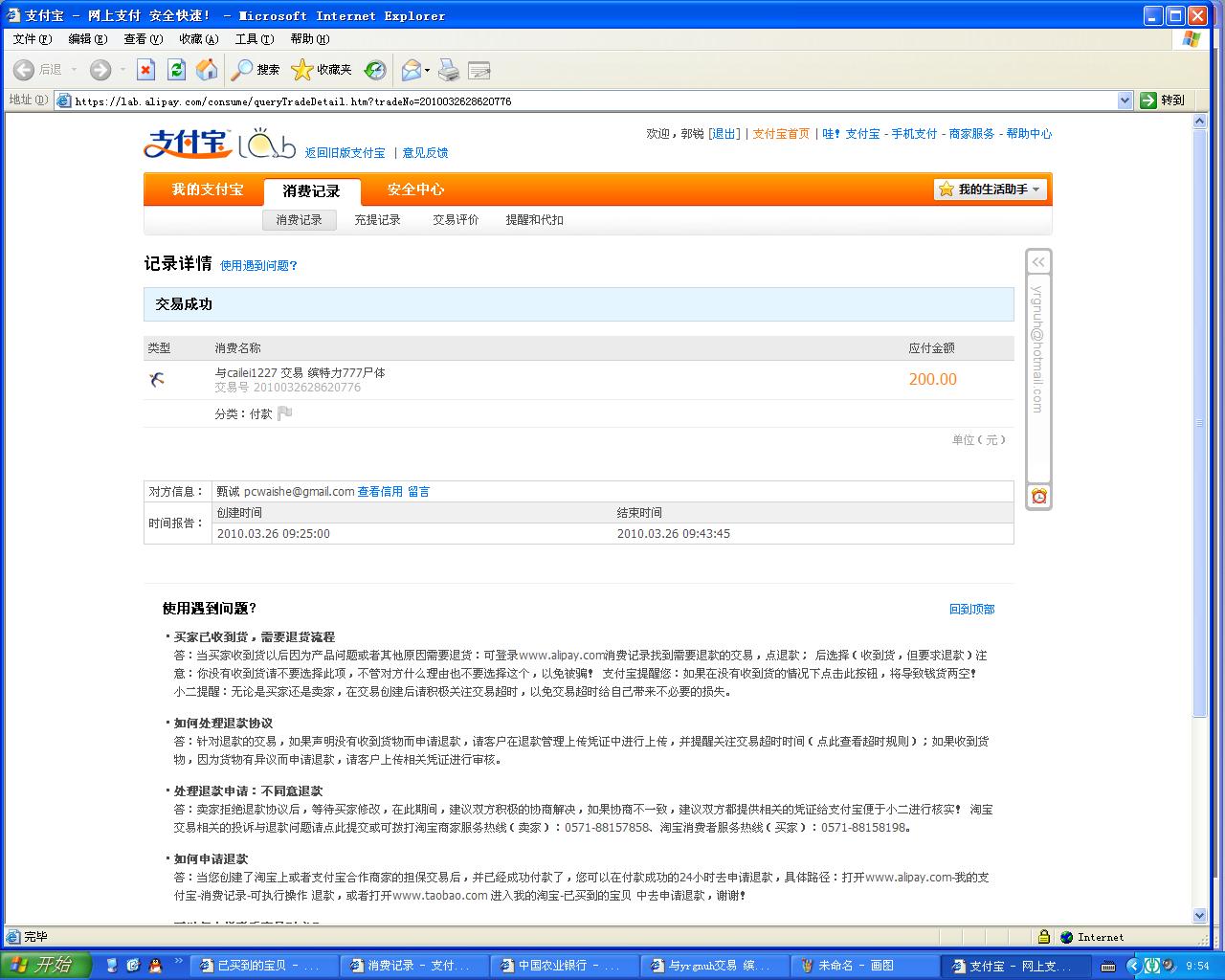Click the 回到顶部 link
This screenshot has width=1225, height=980.
971,609
